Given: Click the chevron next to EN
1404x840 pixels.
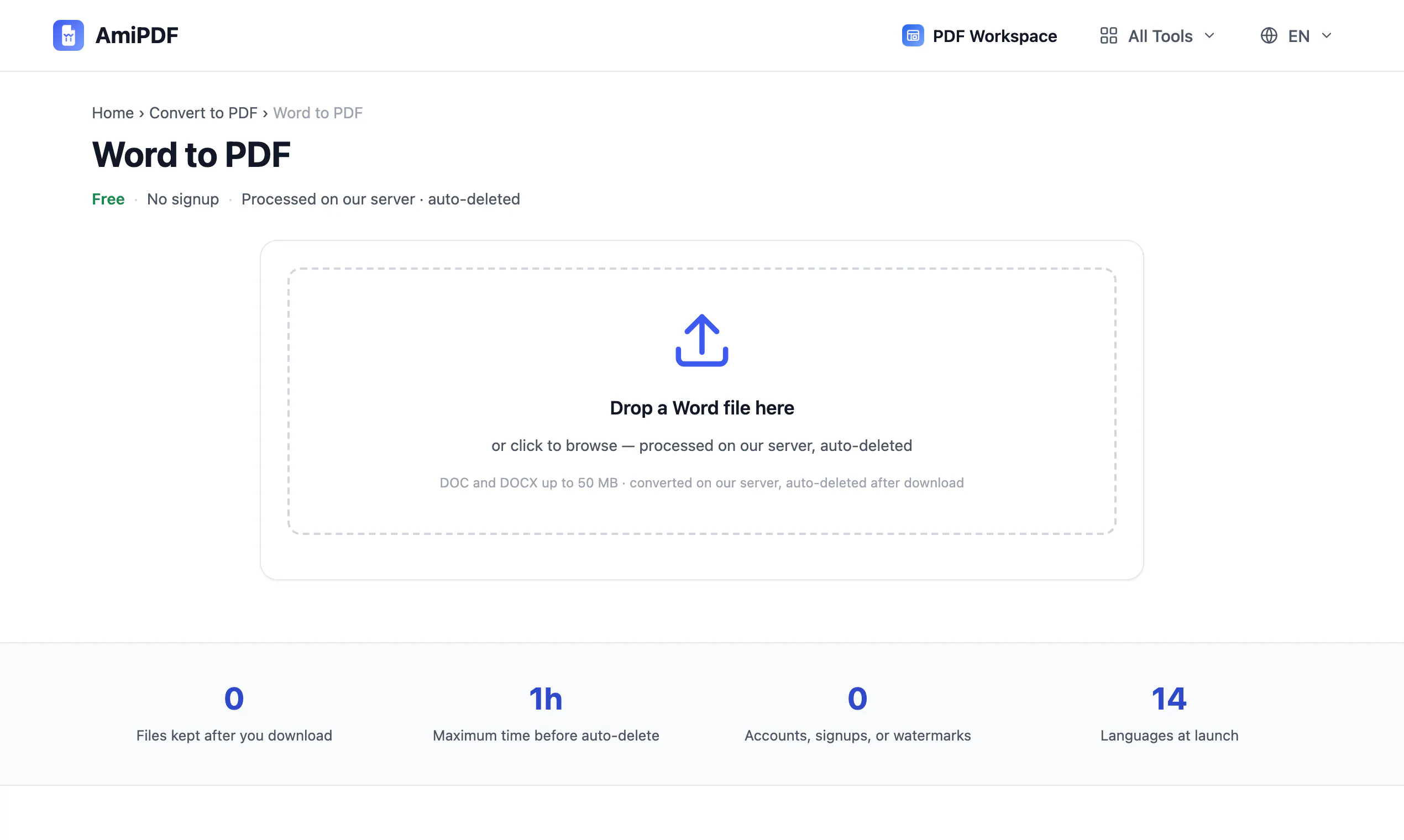Looking at the screenshot, I should click(1327, 36).
